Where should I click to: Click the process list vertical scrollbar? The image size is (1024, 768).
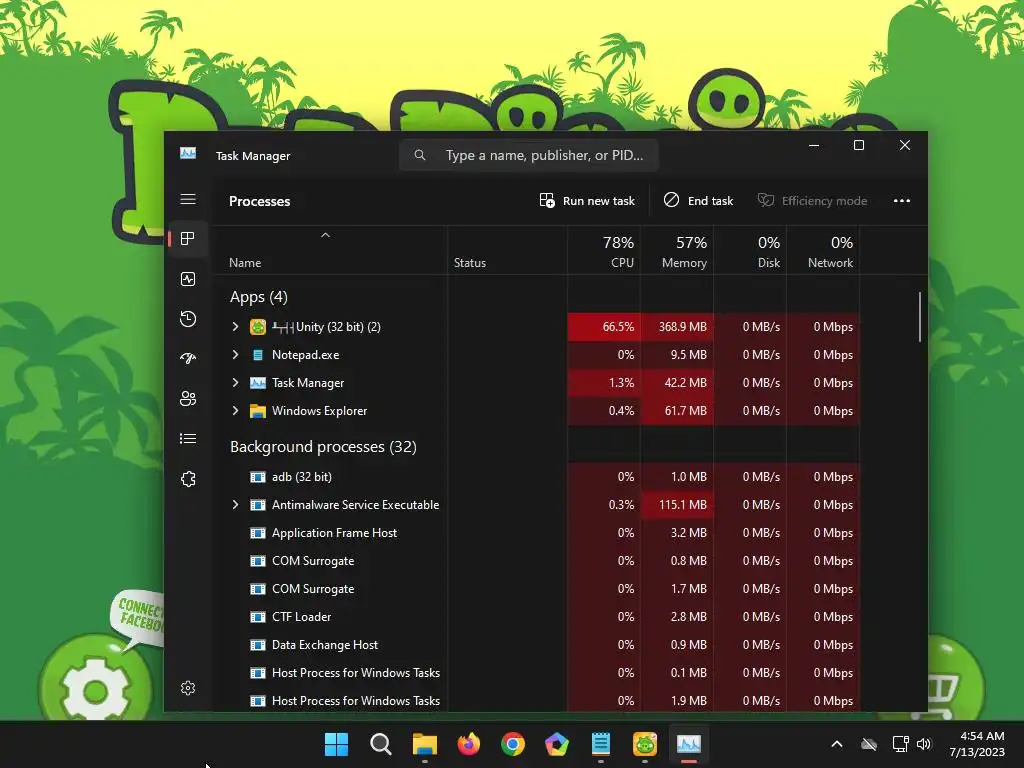tap(920, 317)
